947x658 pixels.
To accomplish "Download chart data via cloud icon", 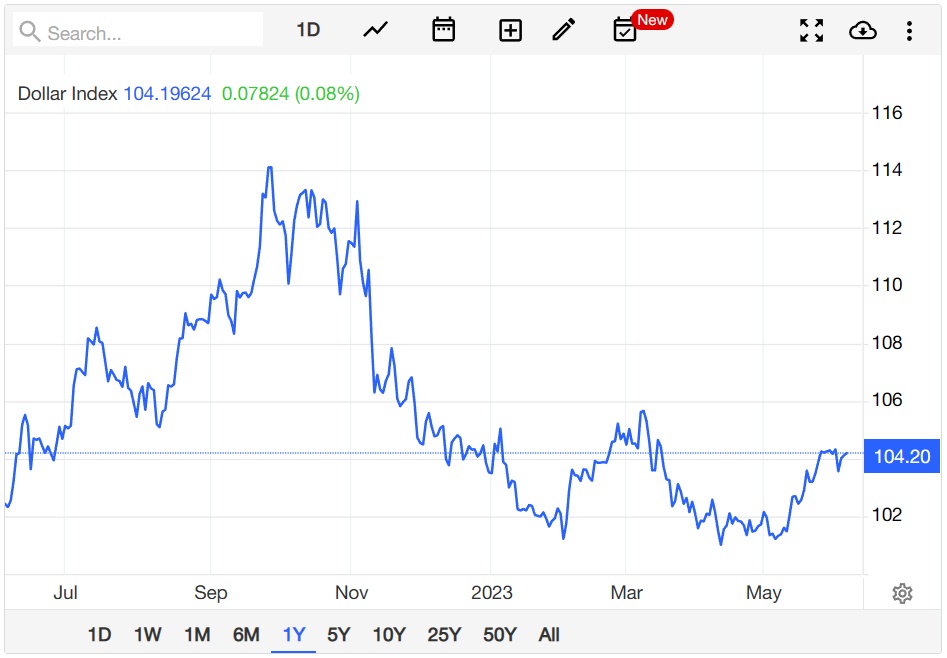I will [x=862, y=30].
